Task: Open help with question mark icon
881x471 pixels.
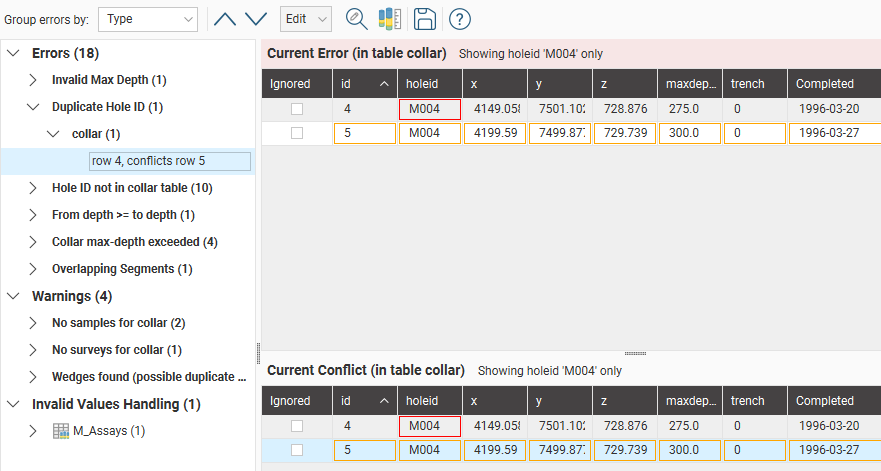Action: pyautogui.click(x=459, y=19)
